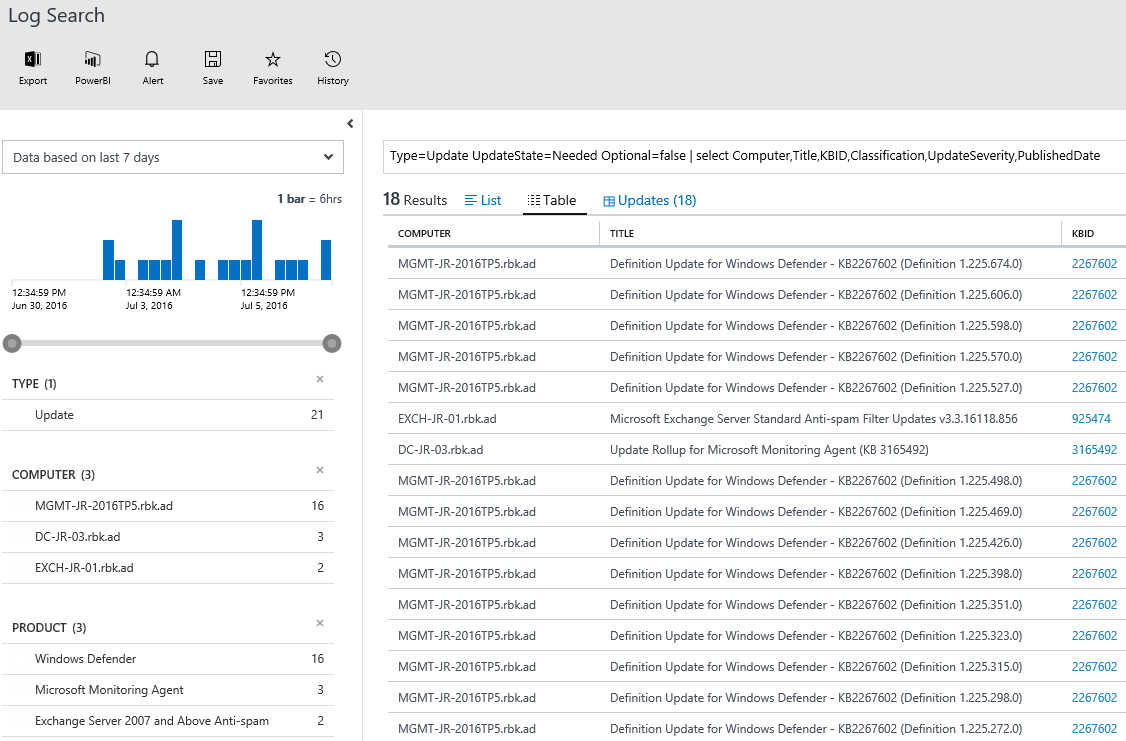Screen dimensions: 1126x741
Task: Open KBID link 925474
Action: click(1092, 419)
